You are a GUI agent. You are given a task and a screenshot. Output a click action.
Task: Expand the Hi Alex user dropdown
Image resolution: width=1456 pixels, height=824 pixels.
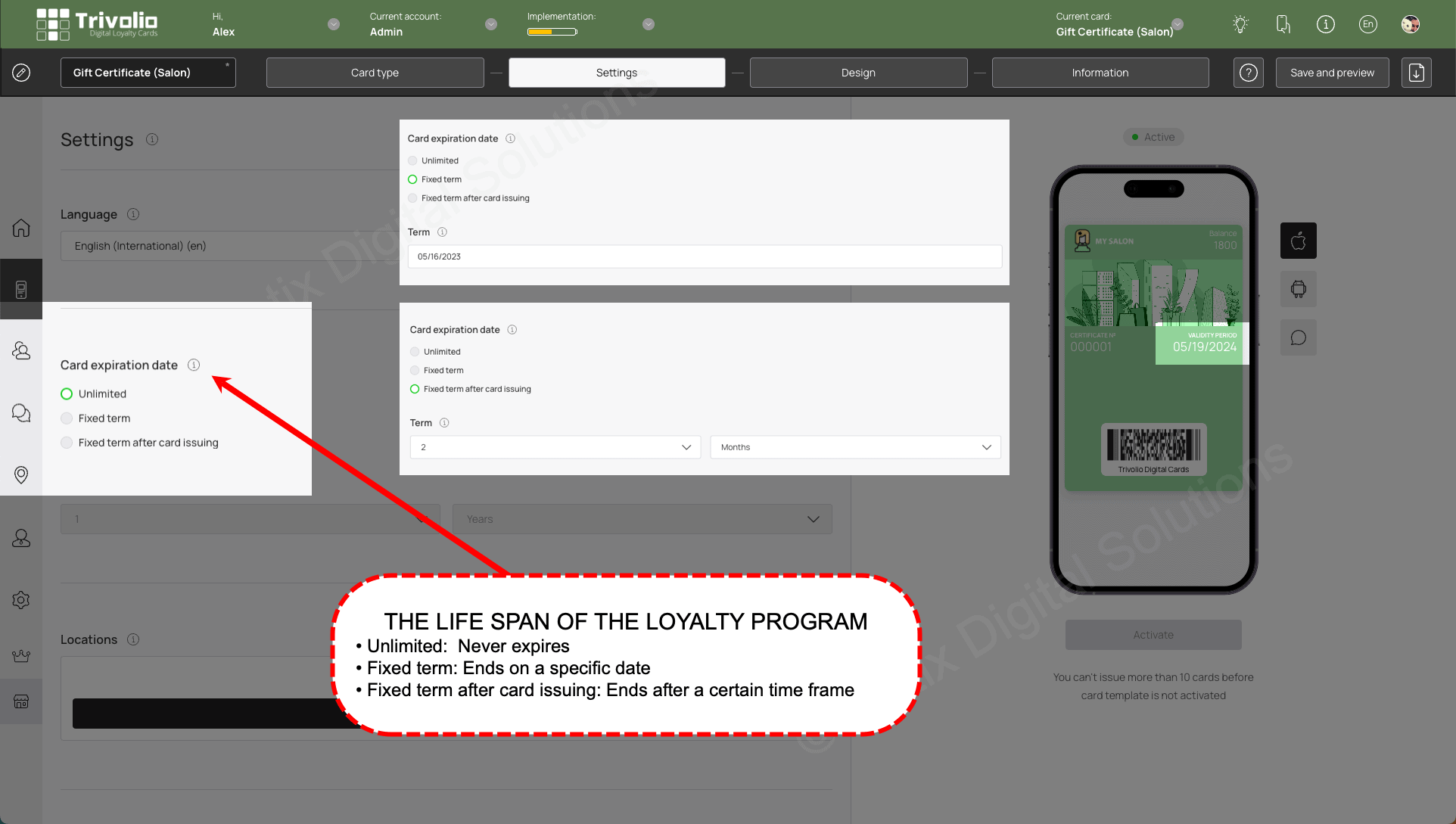pos(334,24)
